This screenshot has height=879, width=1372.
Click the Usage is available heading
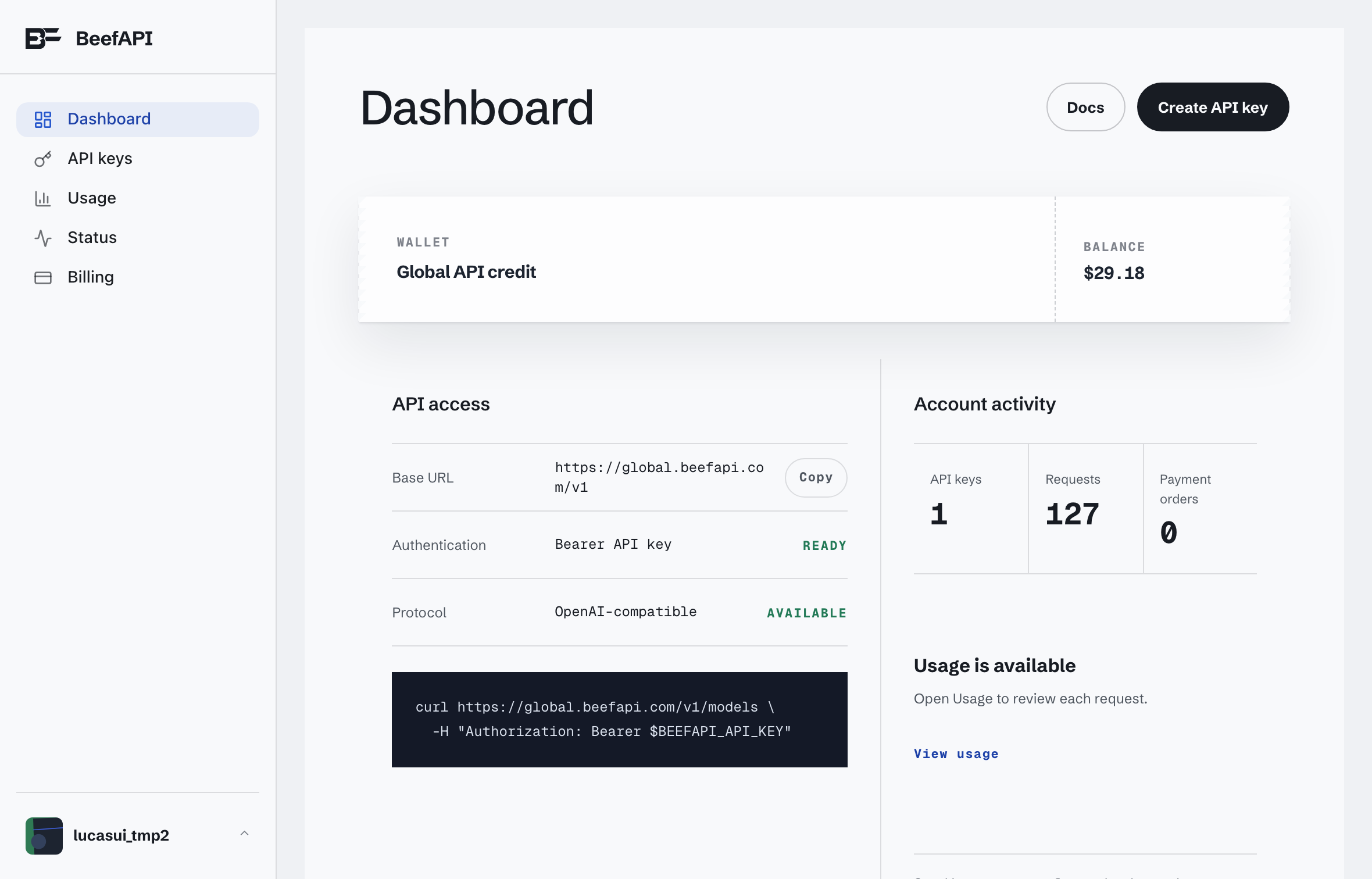point(995,666)
